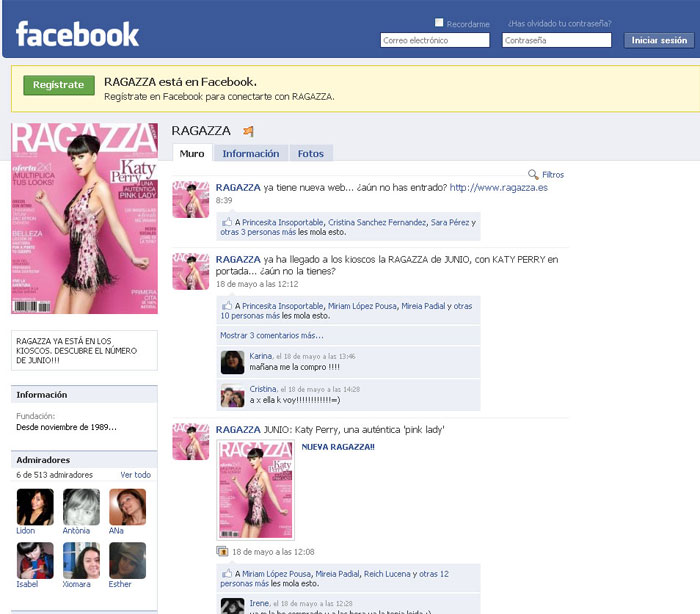Expand Mostrar 3 comentarios más
This screenshot has height=614, width=700.
pyautogui.click(x=271, y=335)
